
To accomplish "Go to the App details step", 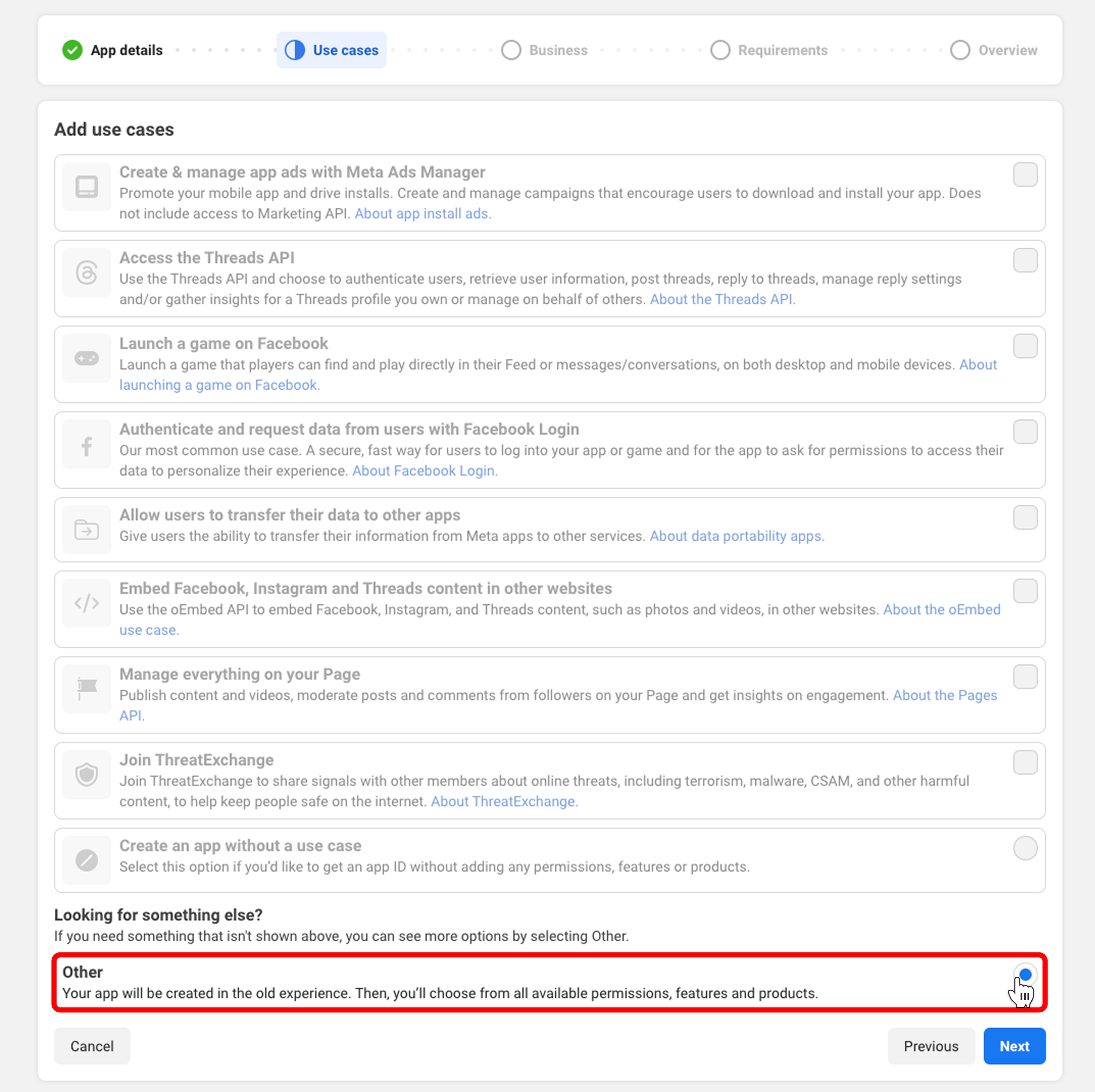I will (x=126, y=51).
